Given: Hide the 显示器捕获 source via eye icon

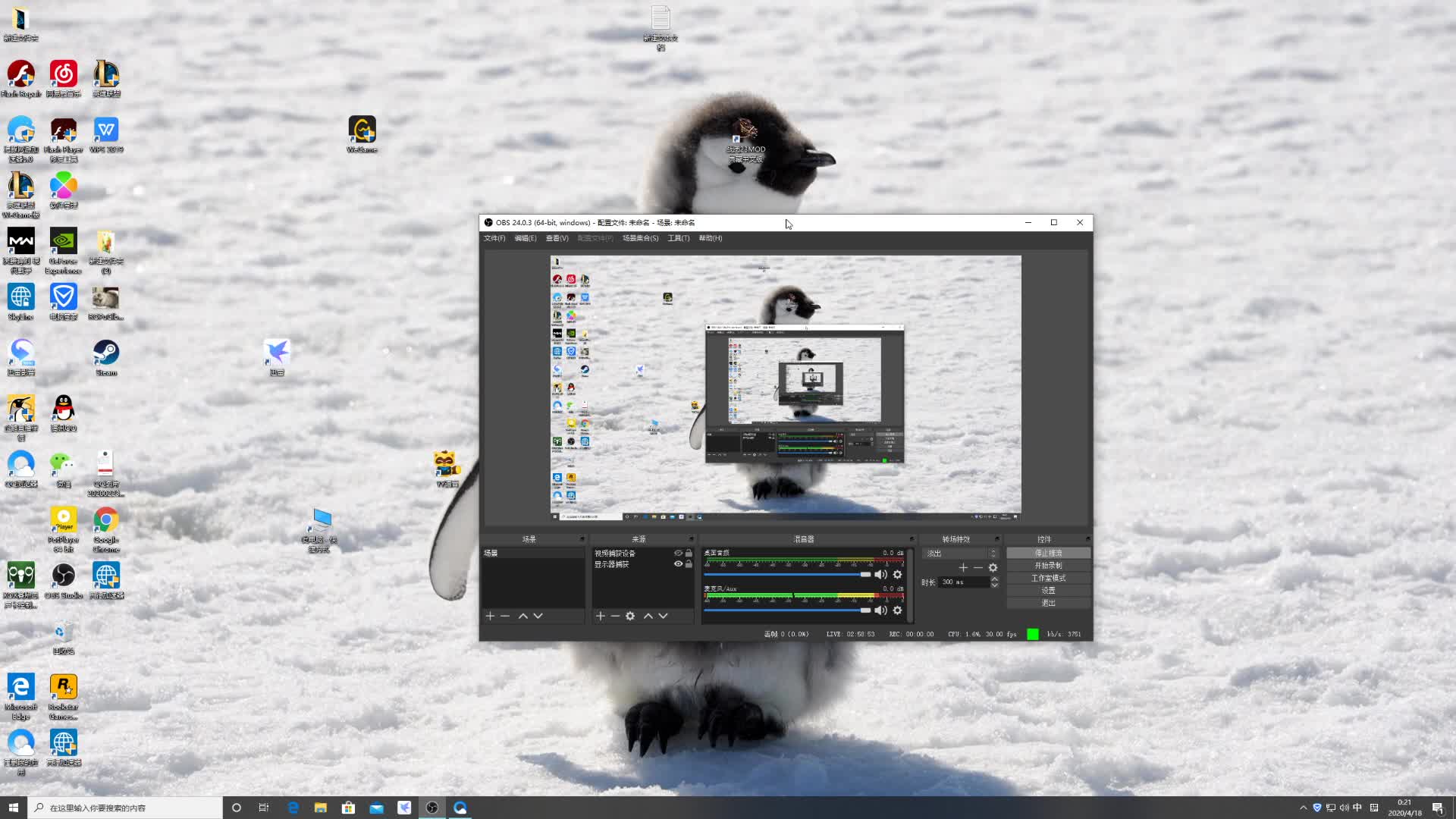Looking at the screenshot, I should point(678,564).
